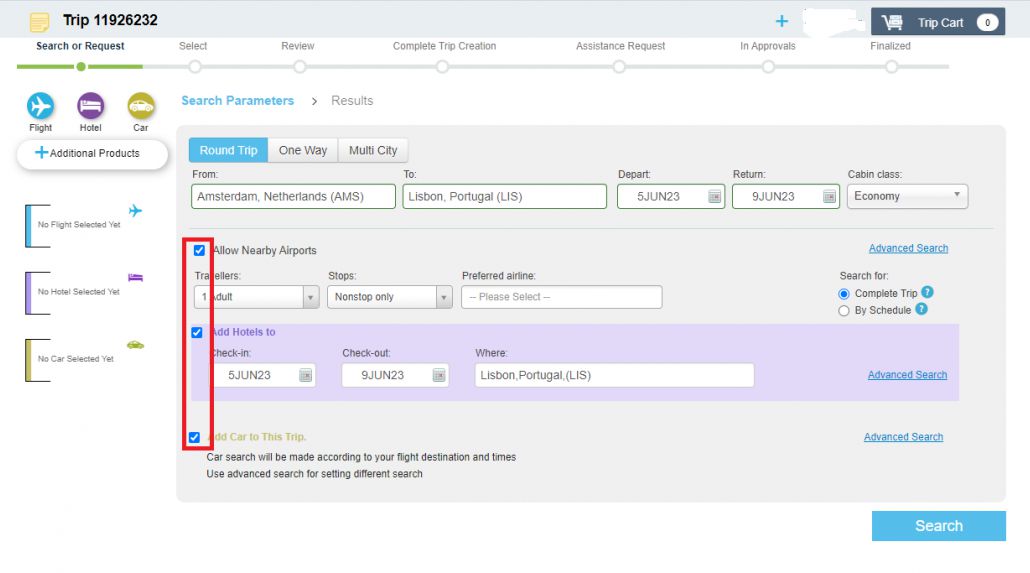Click the car icon in No Car Selected panel
Viewport: 1030px width, 573px height.
point(135,345)
